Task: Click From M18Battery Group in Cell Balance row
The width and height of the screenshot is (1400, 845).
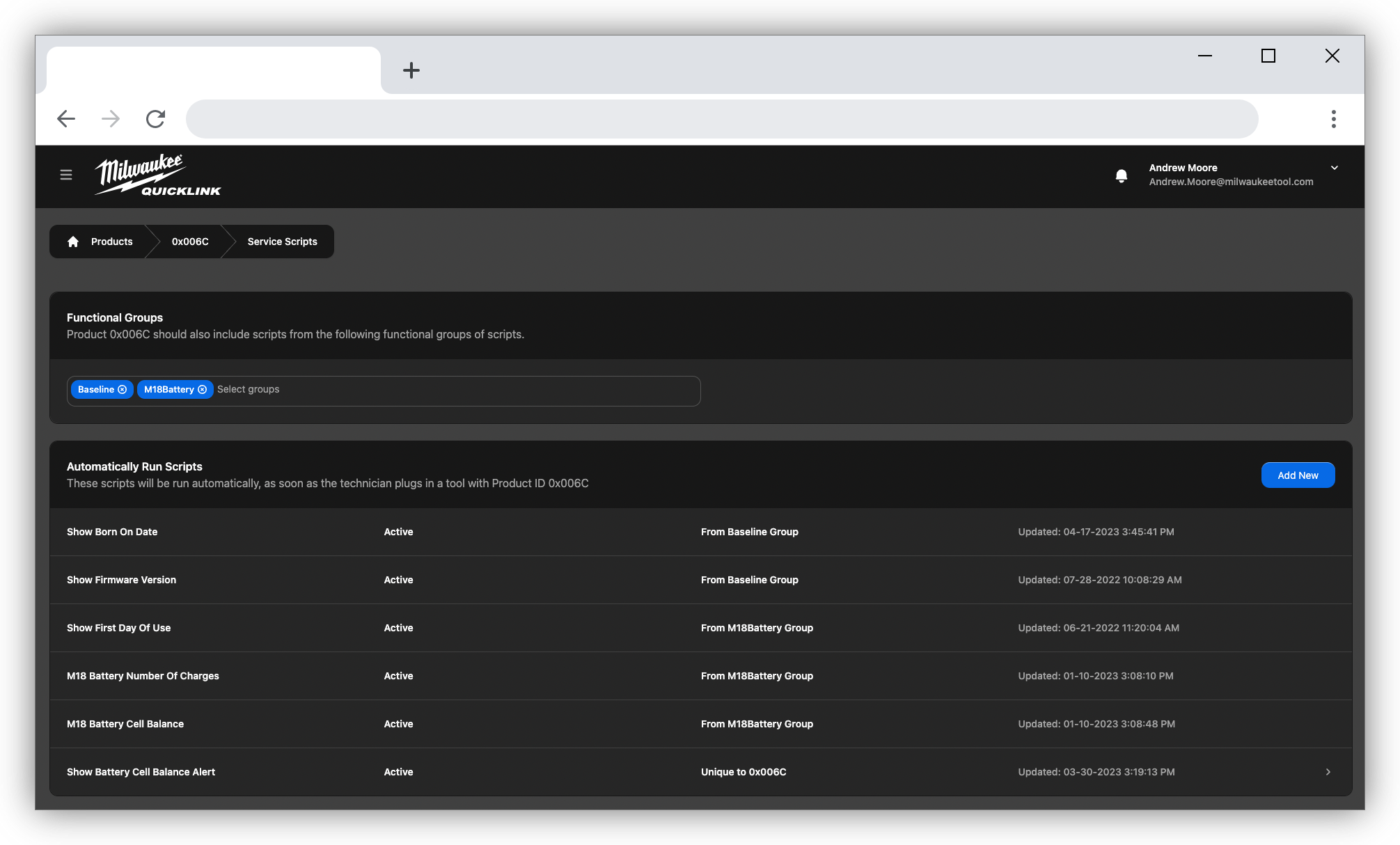Action: pos(757,724)
